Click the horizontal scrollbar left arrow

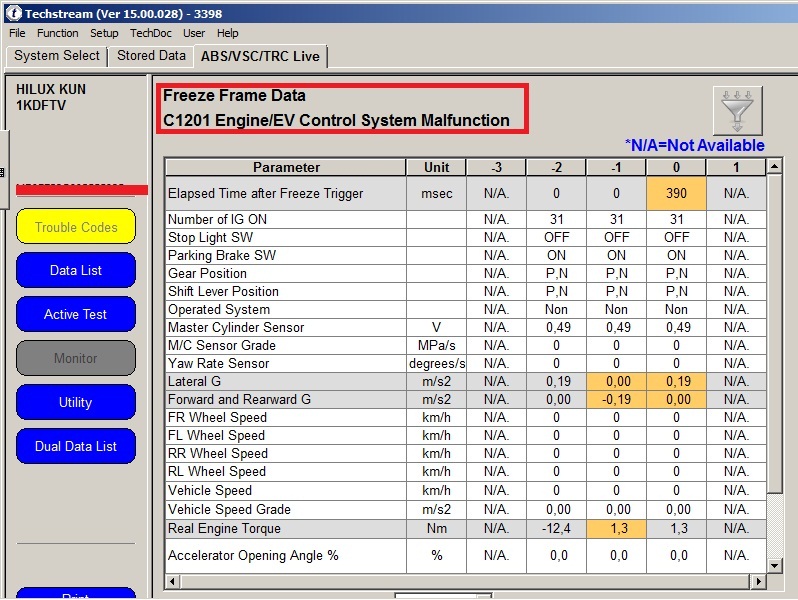[173, 581]
